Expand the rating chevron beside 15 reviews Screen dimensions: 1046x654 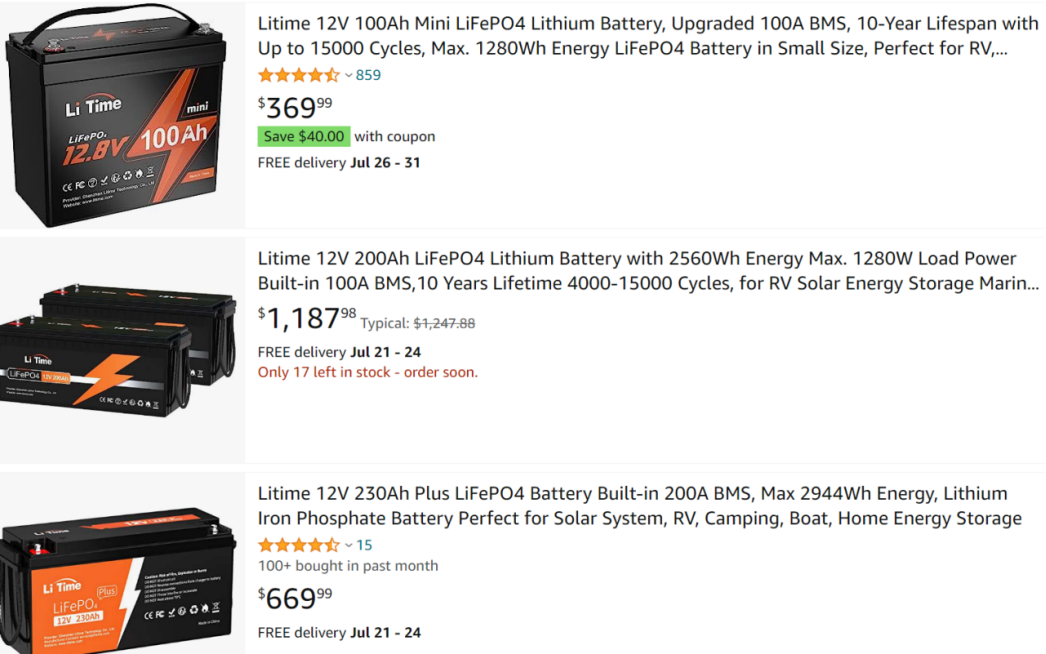[x=348, y=545]
